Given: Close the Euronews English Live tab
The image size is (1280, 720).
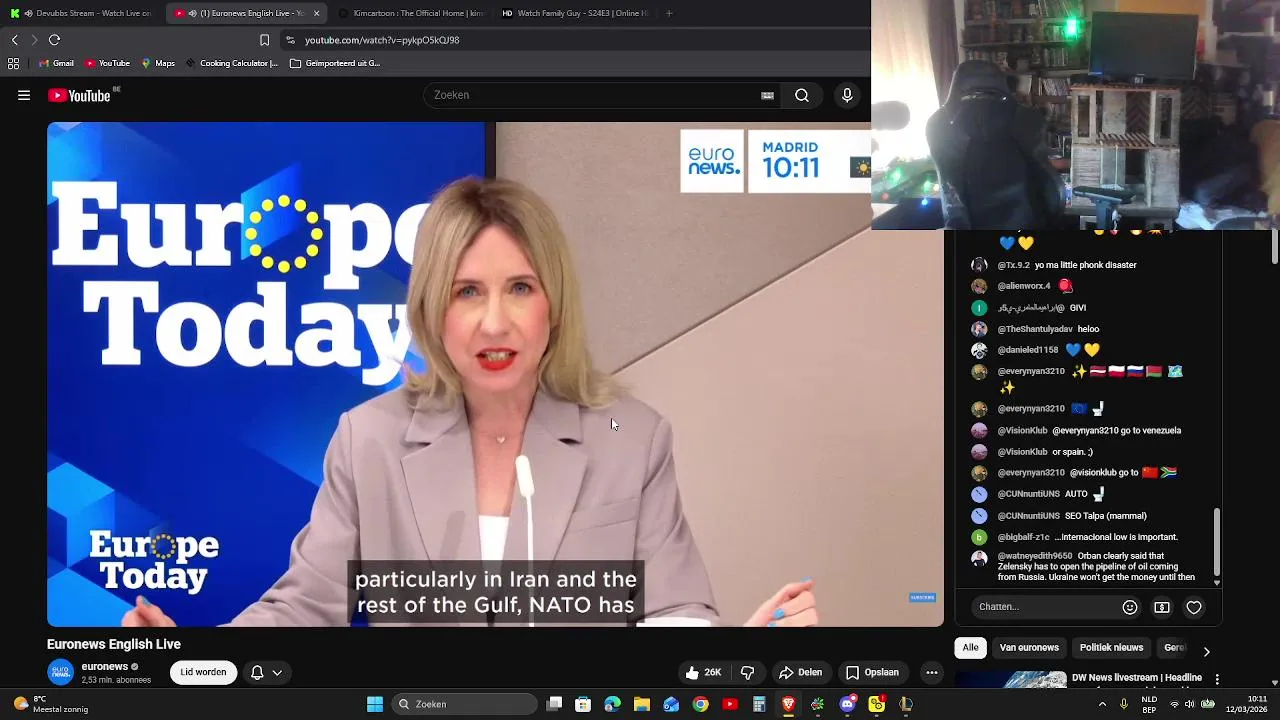Looking at the screenshot, I should coord(316,13).
